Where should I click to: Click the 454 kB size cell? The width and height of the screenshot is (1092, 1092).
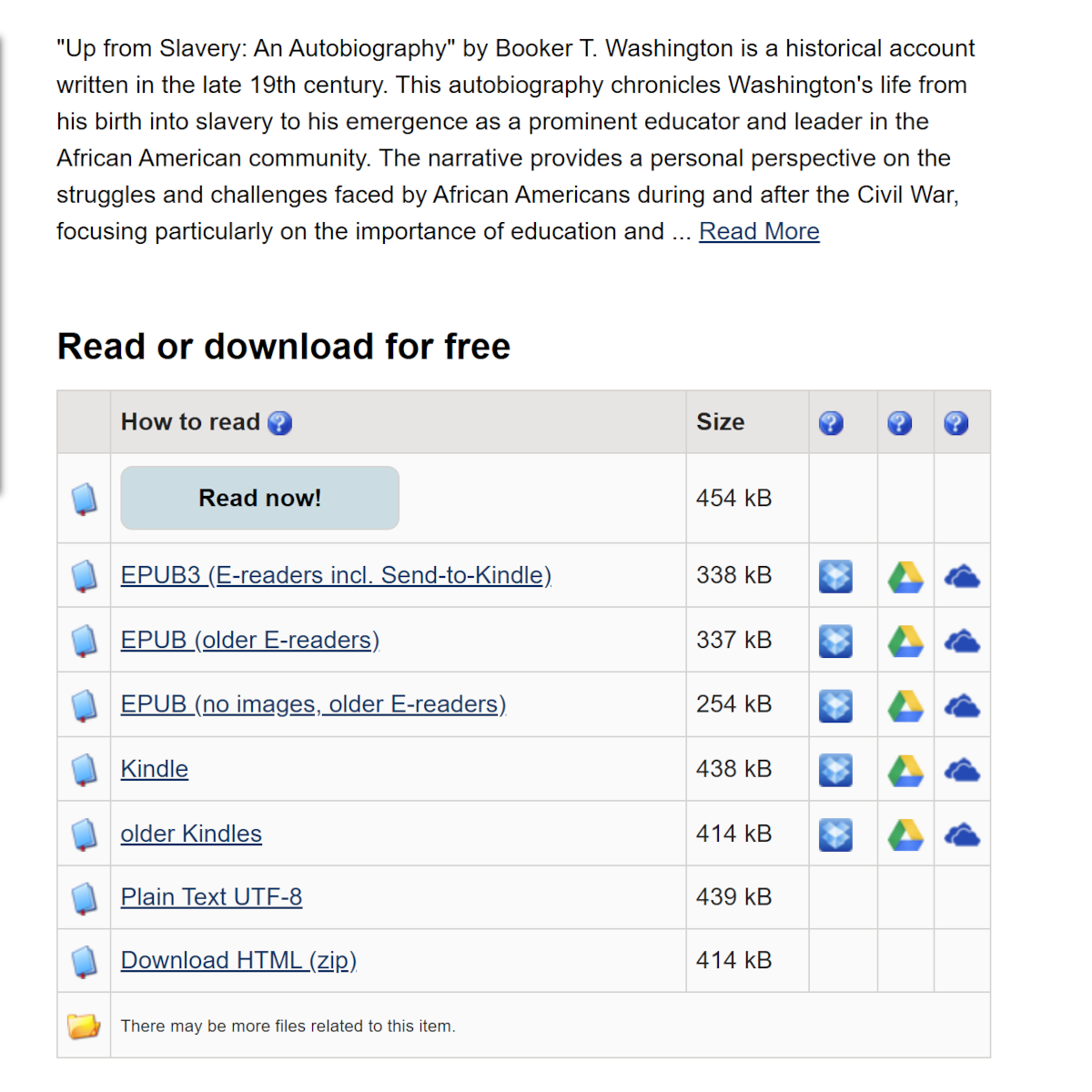tap(747, 498)
